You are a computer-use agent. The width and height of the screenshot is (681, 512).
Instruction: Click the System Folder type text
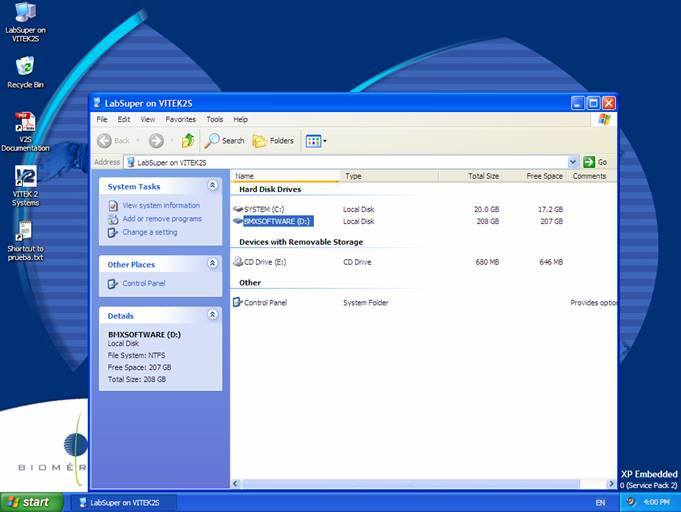click(x=366, y=303)
